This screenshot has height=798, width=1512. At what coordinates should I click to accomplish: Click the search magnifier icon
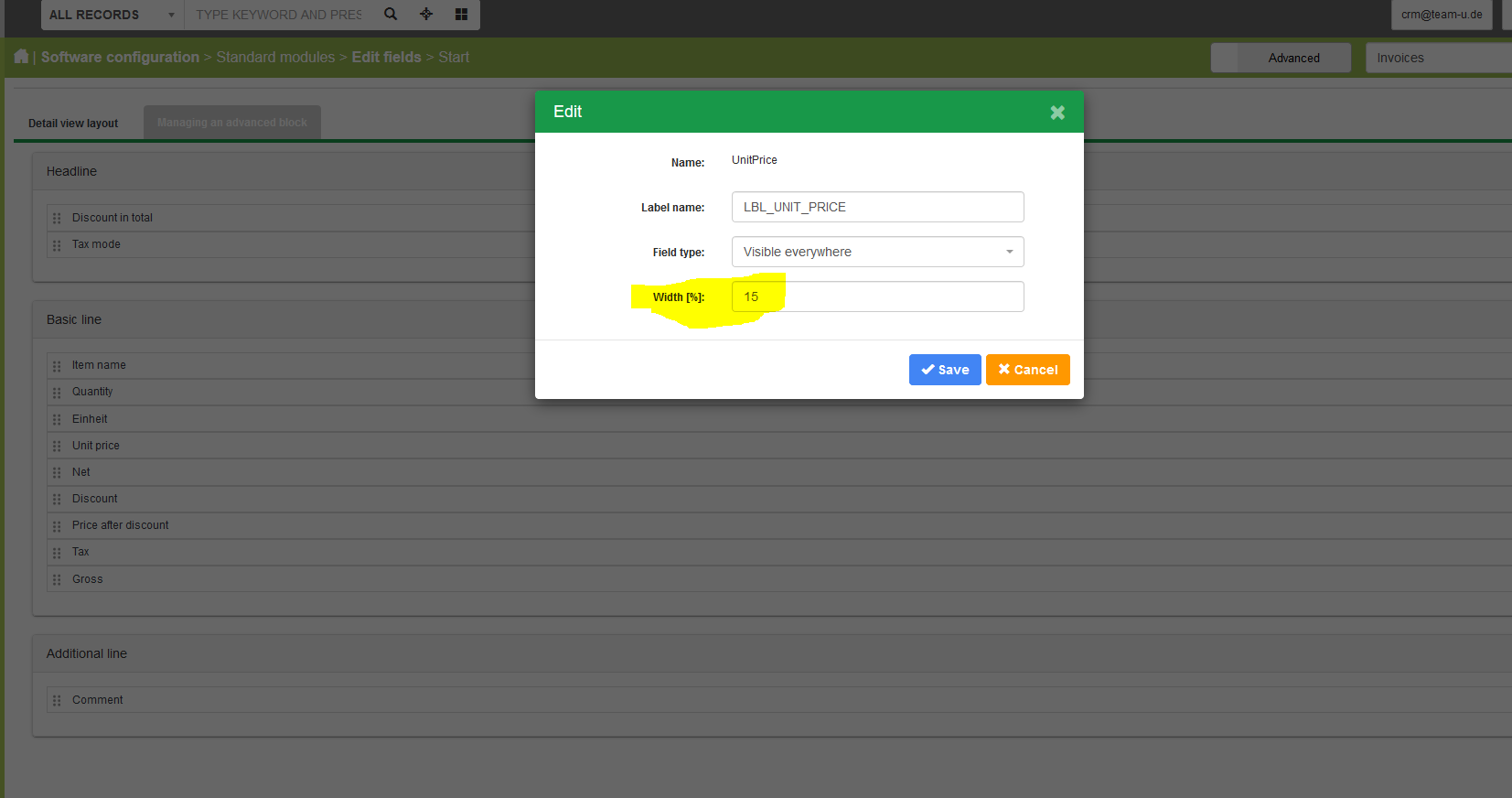coord(391,14)
